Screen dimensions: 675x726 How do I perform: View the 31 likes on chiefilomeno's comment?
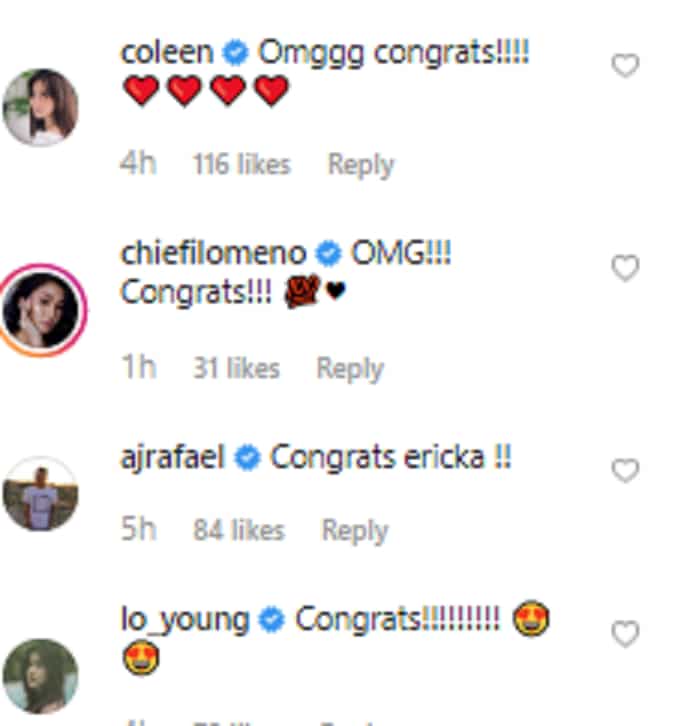[236, 369]
